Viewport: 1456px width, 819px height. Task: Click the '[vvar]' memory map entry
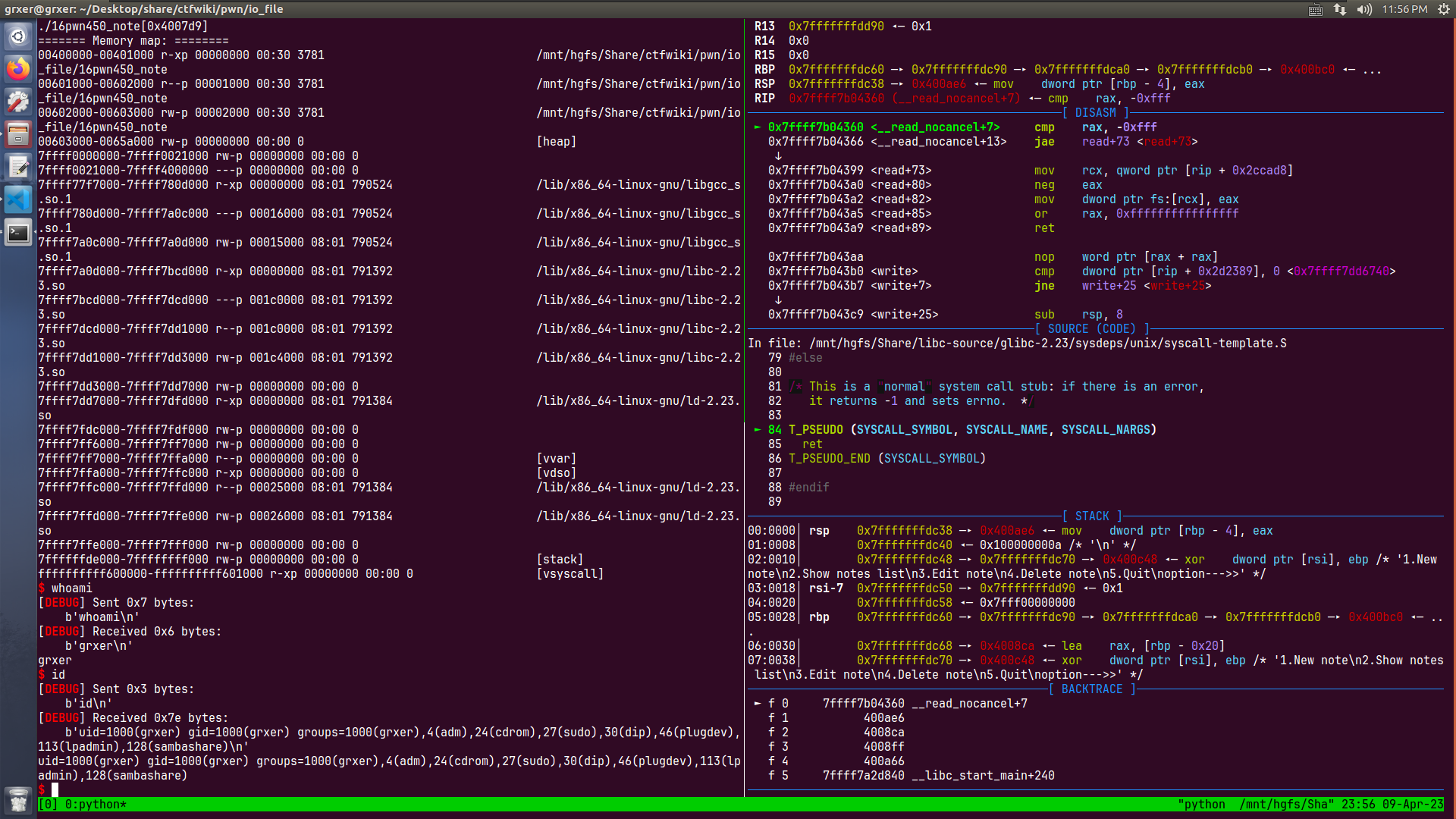pyautogui.click(x=557, y=459)
